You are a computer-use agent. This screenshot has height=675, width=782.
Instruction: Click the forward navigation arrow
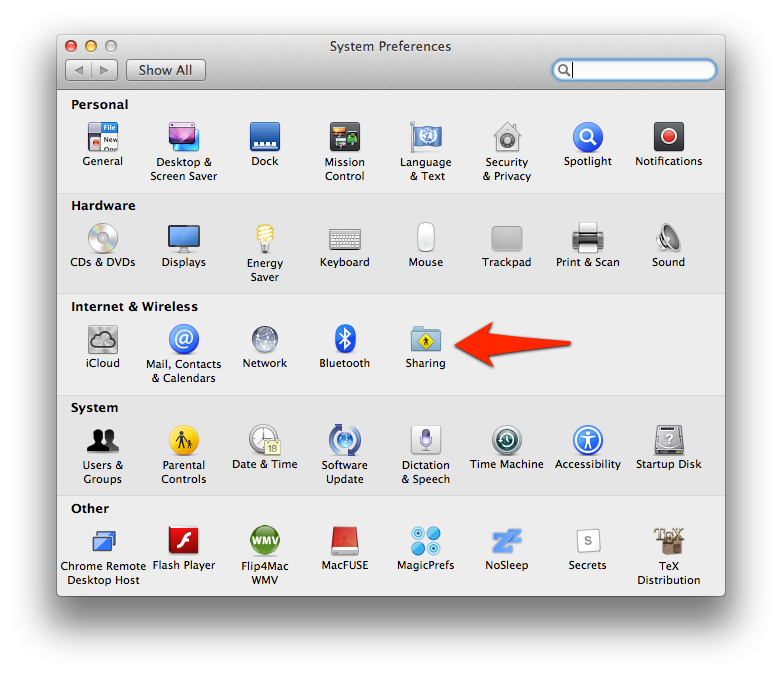tap(105, 70)
